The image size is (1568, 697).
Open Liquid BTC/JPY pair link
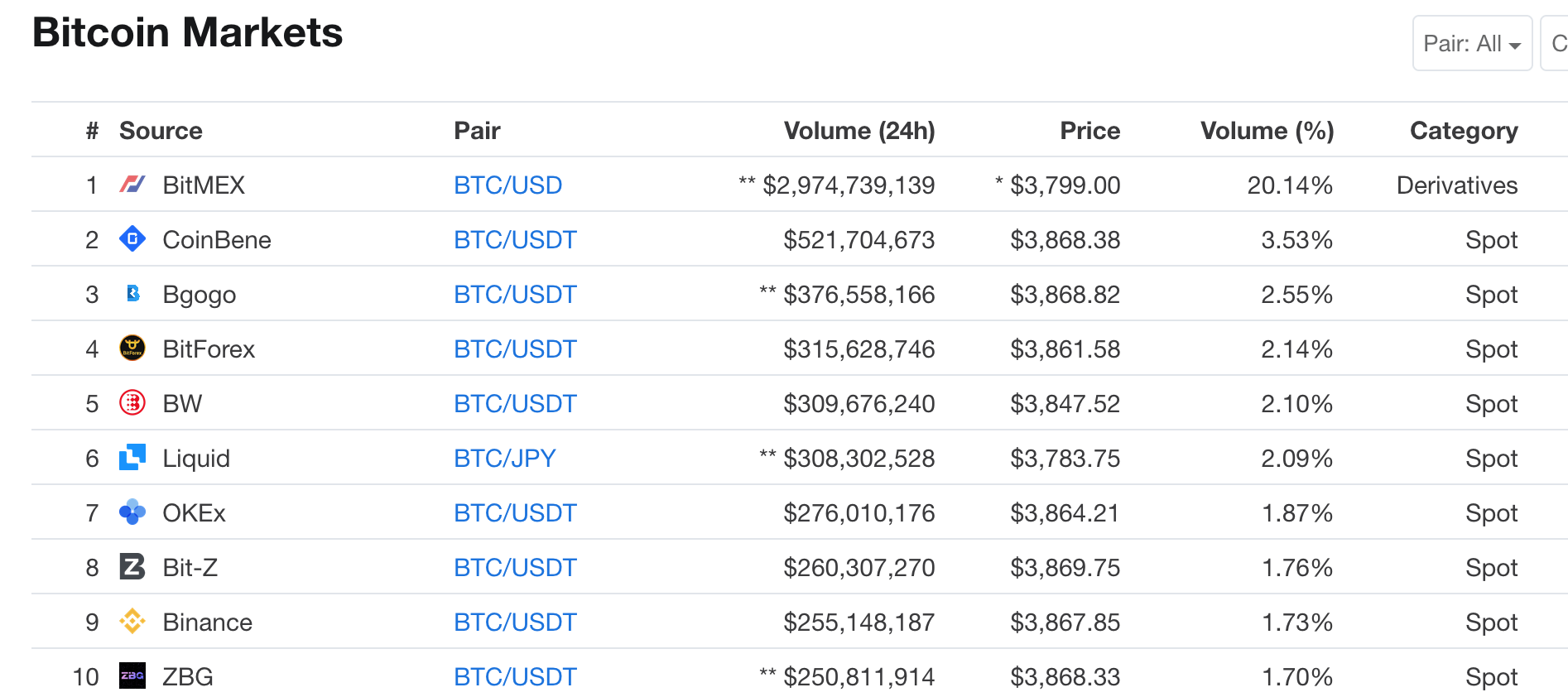tap(504, 459)
